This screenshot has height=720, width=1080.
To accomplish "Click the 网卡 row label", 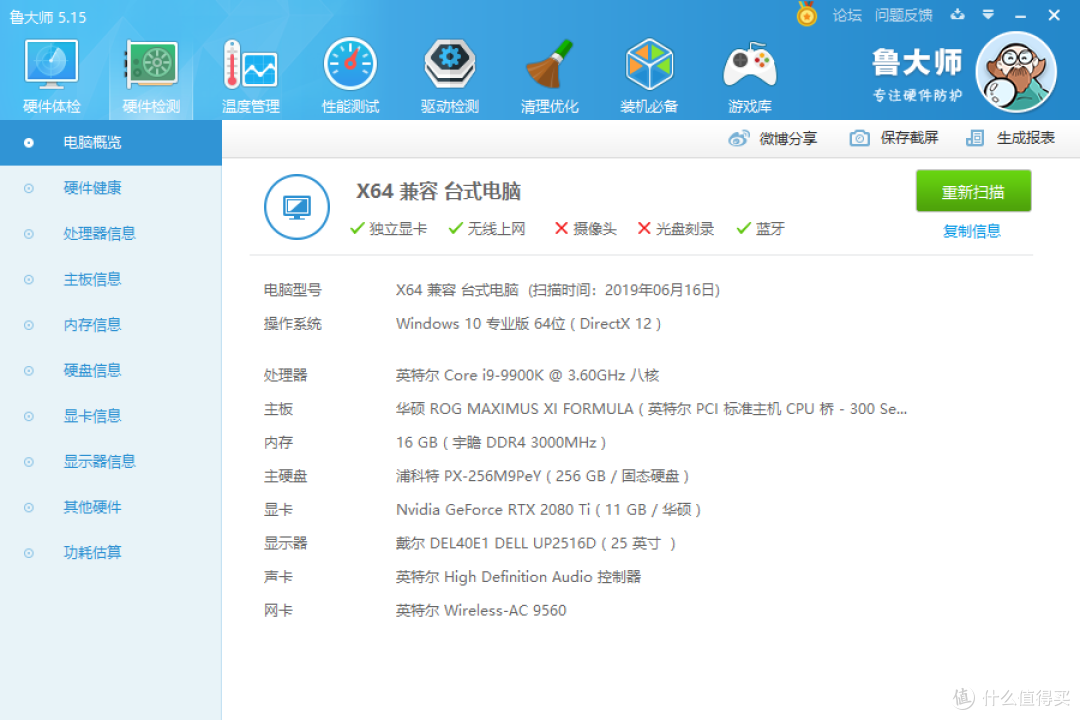I will coord(278,610).
